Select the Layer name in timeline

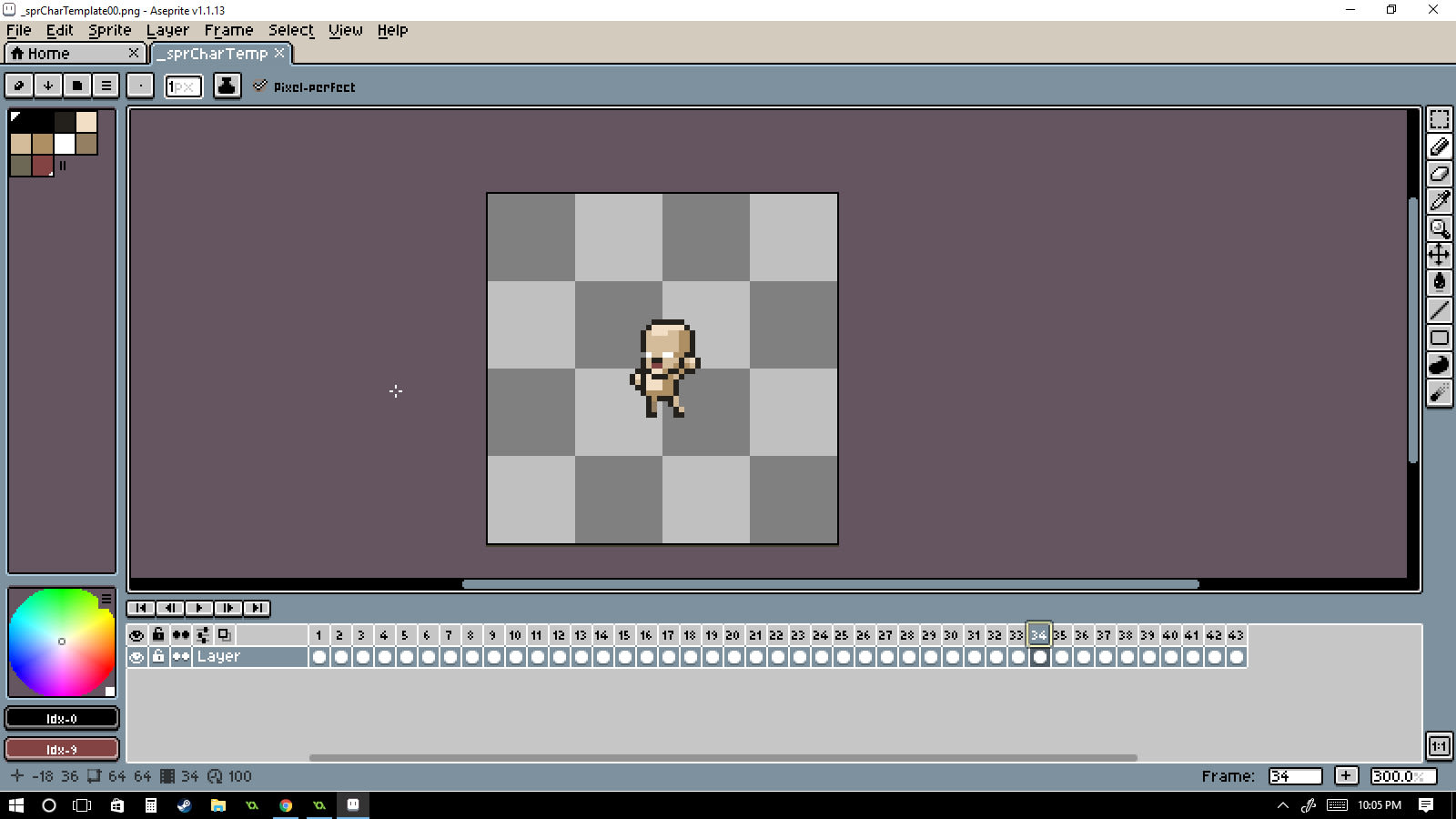pyautogui.click(x=250, y=657)
